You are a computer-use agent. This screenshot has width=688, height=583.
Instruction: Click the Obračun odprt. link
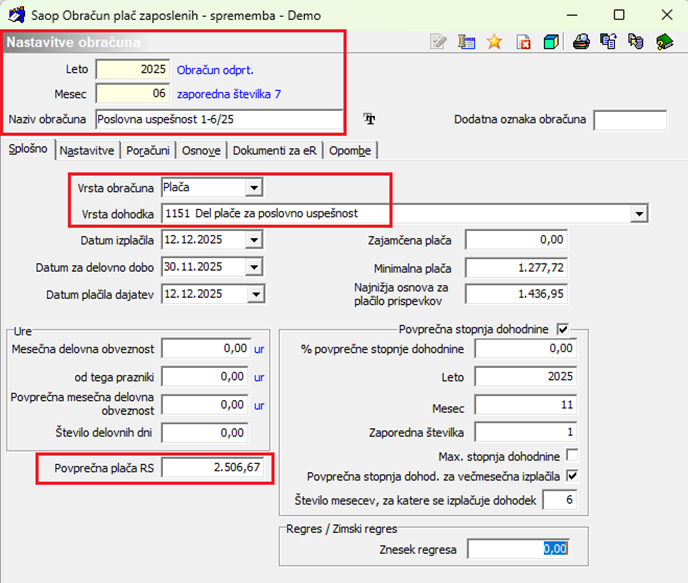tap(215, 70)
